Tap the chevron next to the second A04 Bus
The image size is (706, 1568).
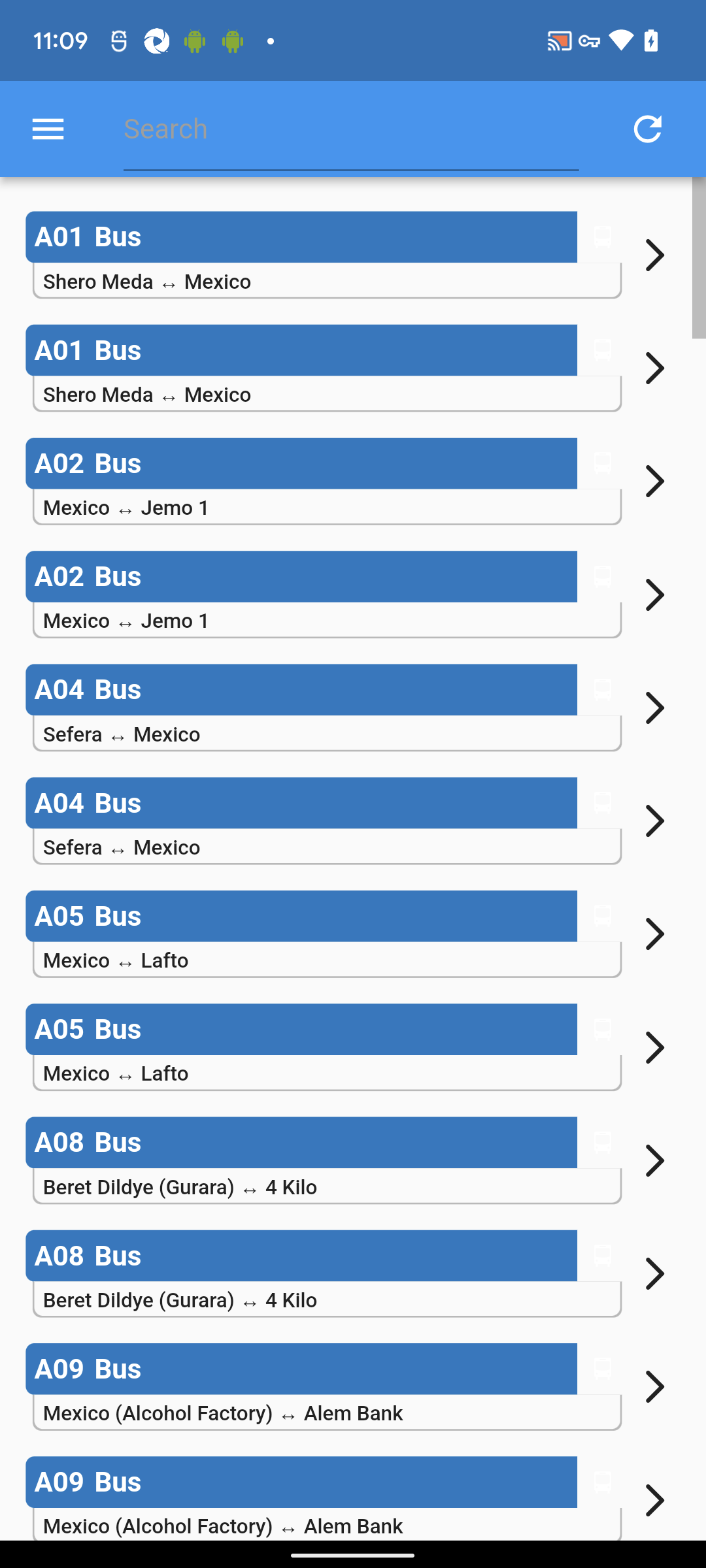pyautogui.click(x=654, y=821)
